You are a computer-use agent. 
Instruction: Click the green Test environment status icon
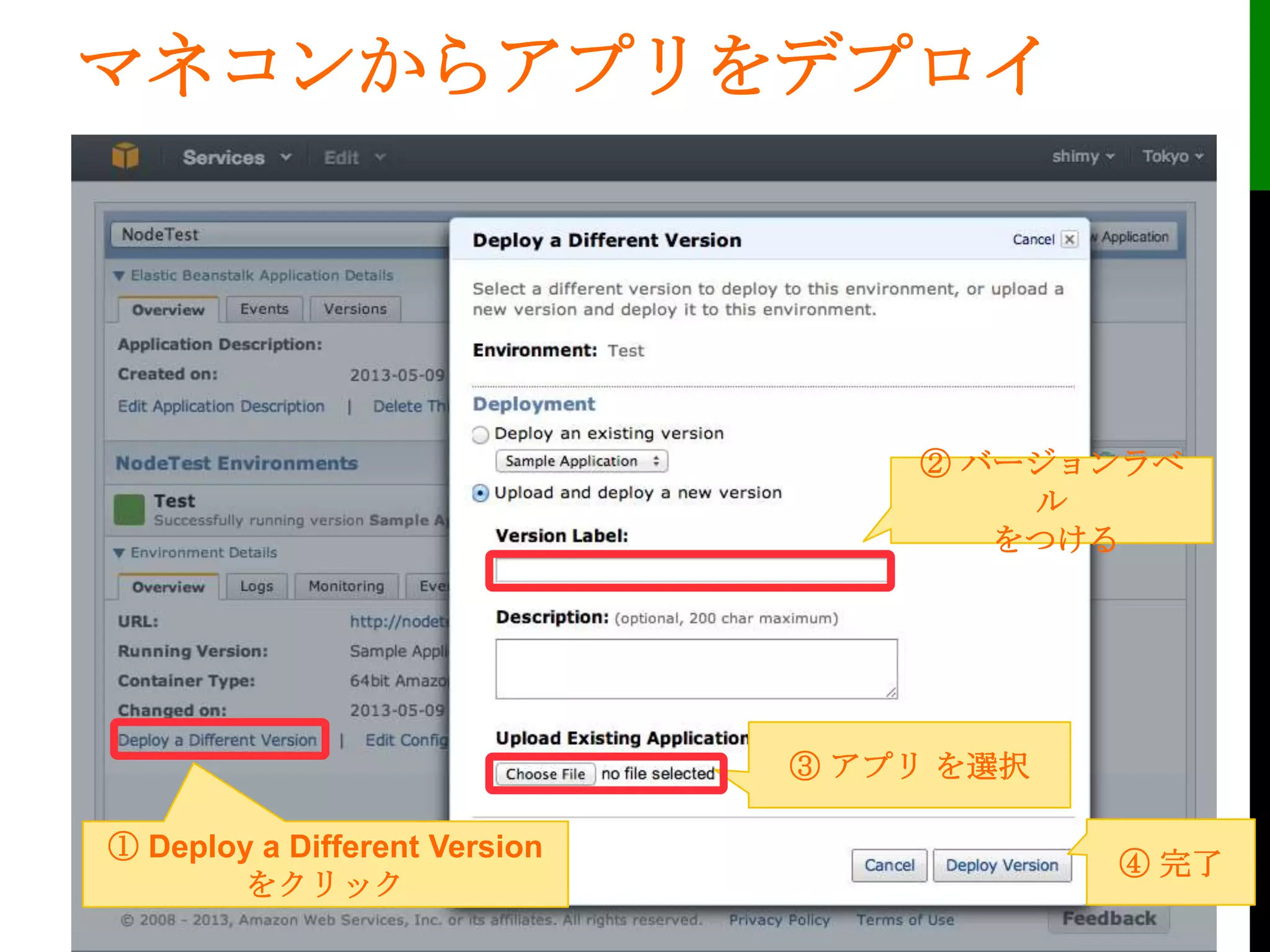pos(129,509)
